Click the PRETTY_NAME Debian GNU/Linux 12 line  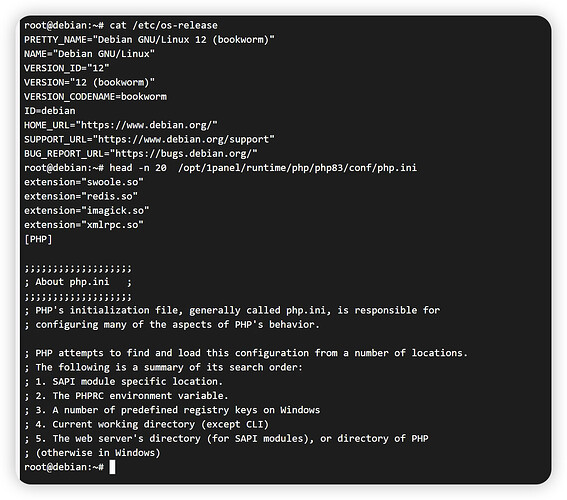pyautogui.click(x=149, y=39)
